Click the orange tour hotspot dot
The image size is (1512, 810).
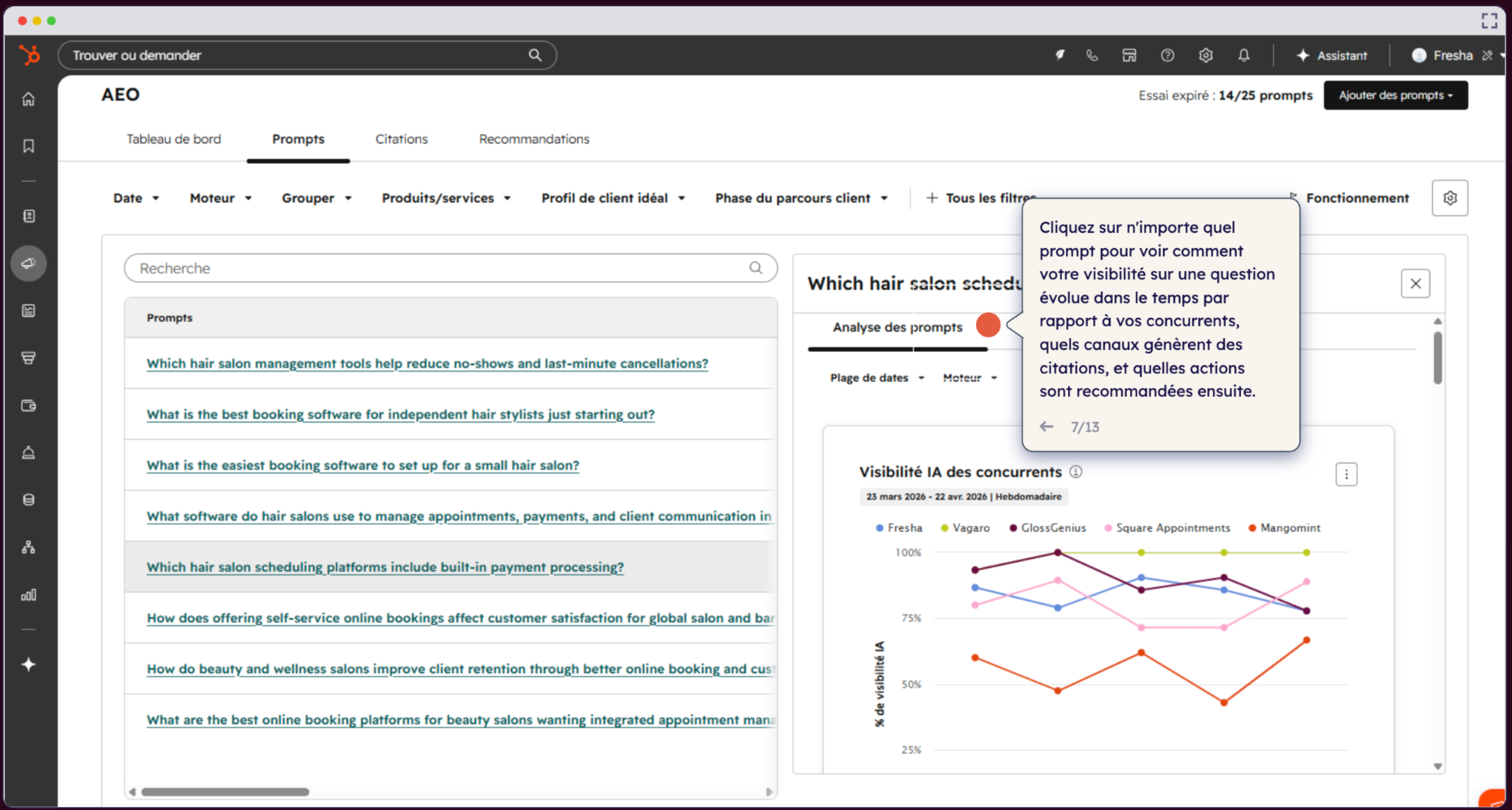[x=988, y=325]
